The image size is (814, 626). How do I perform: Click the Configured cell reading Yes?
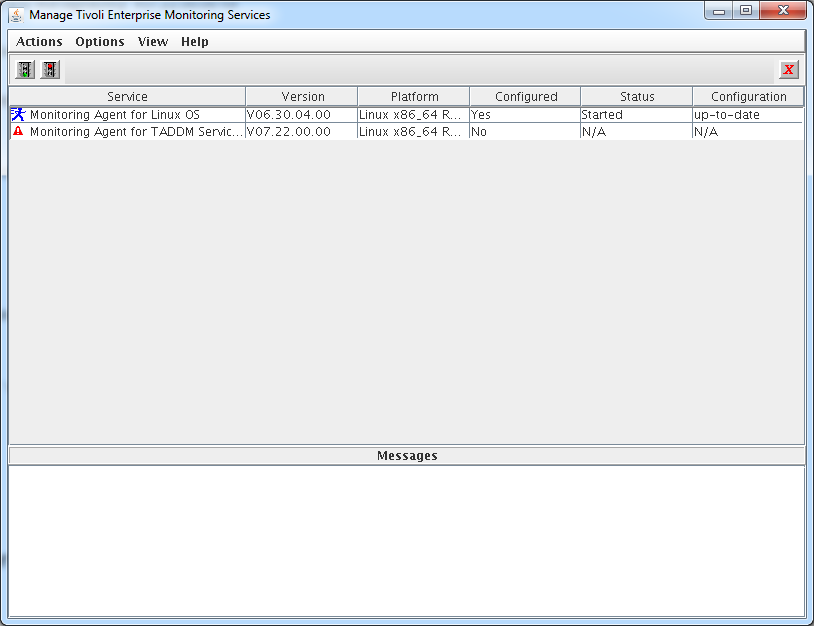[525, 115]
